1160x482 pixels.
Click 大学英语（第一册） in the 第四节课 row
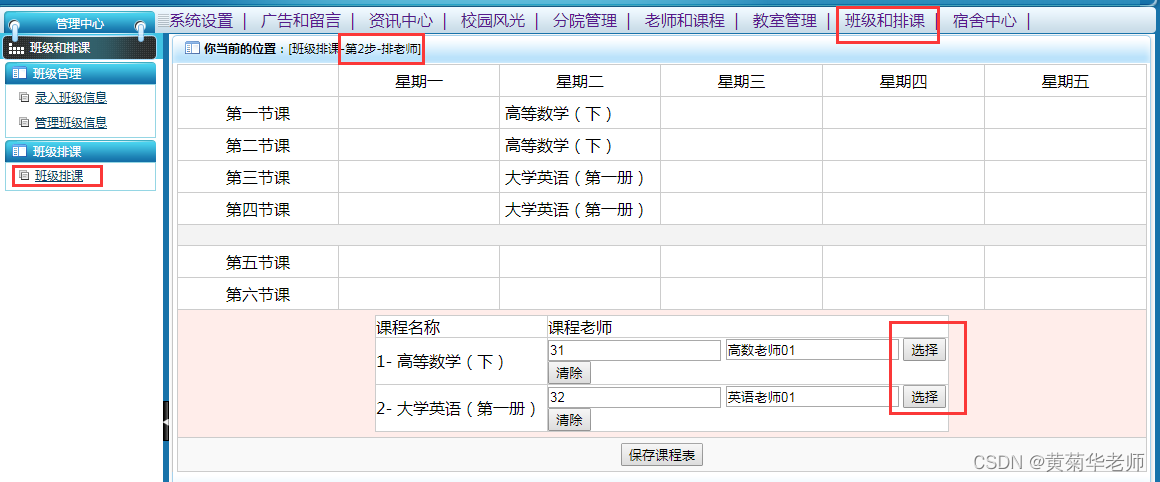tap(575, 210)
